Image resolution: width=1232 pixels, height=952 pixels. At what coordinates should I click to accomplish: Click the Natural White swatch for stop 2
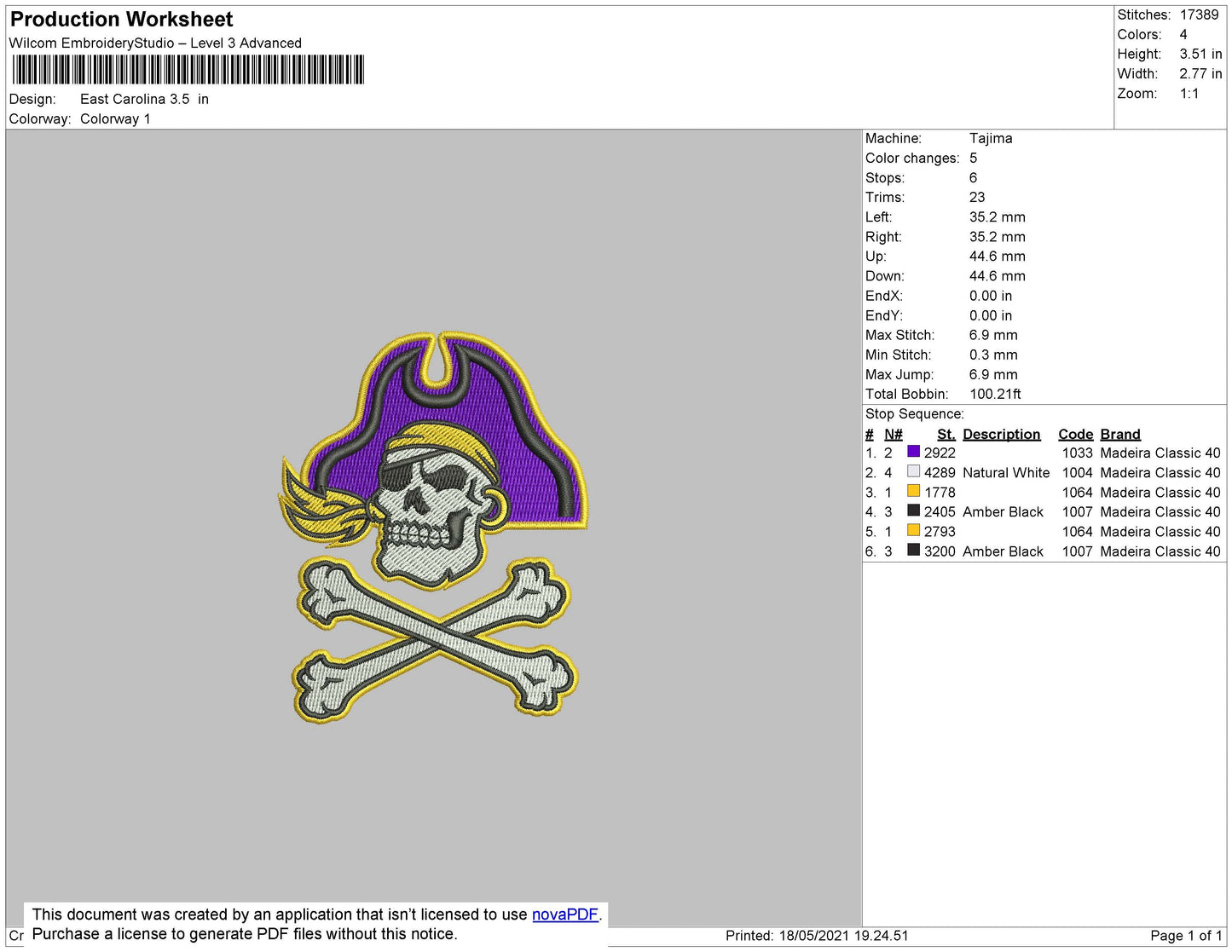pos(913,471)
